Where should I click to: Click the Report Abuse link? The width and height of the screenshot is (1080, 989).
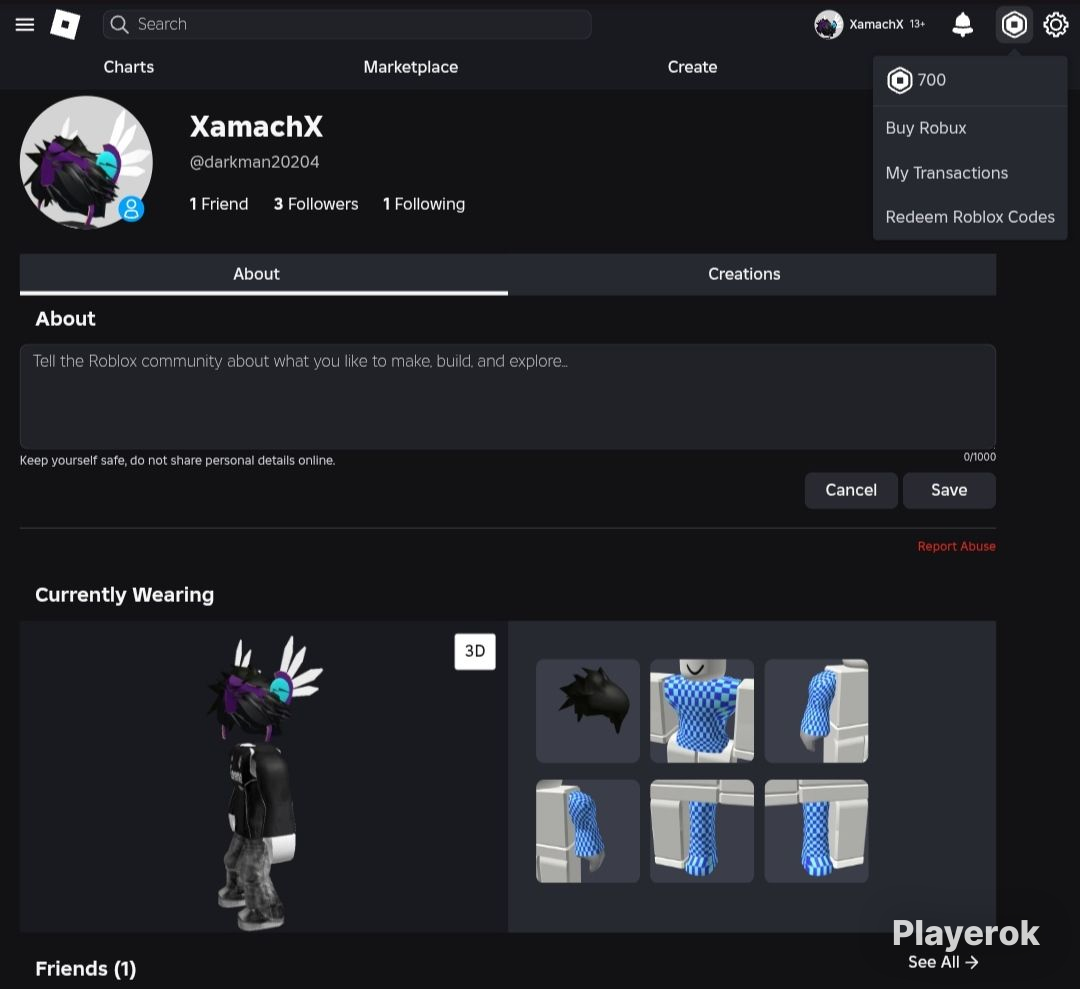tap(956, 546)
